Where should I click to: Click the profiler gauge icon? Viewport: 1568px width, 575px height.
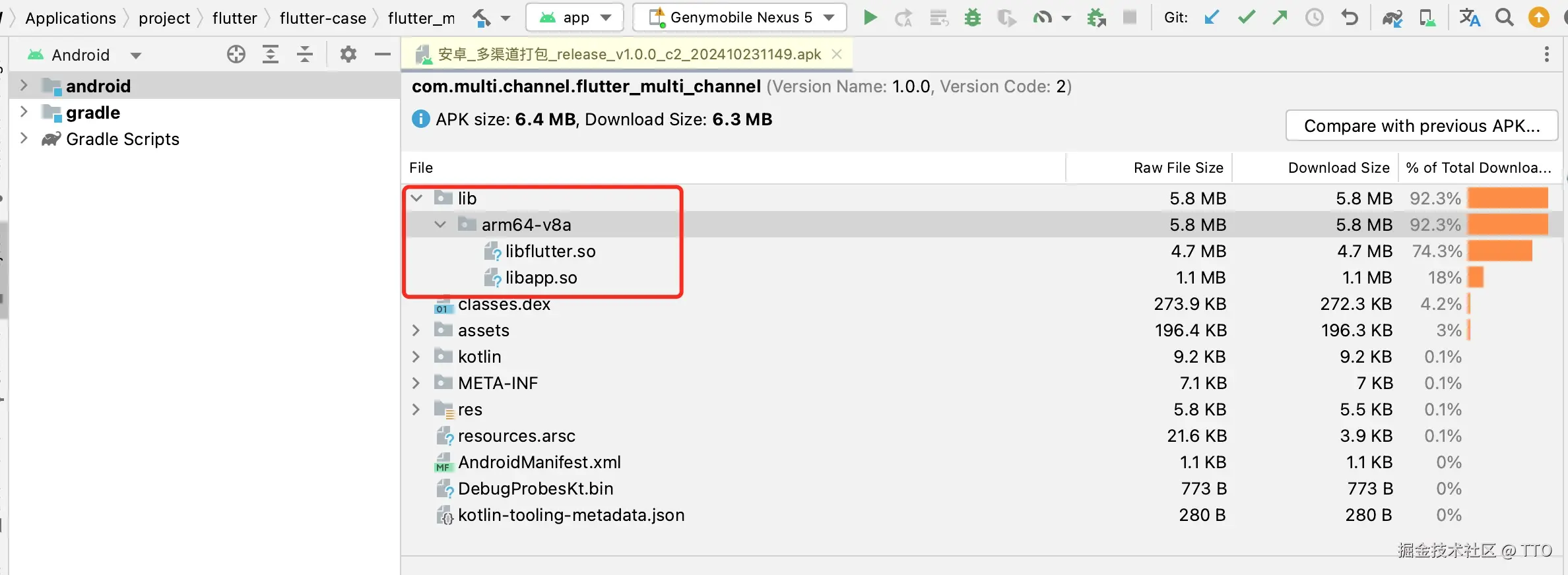[x=1043, y=18]
